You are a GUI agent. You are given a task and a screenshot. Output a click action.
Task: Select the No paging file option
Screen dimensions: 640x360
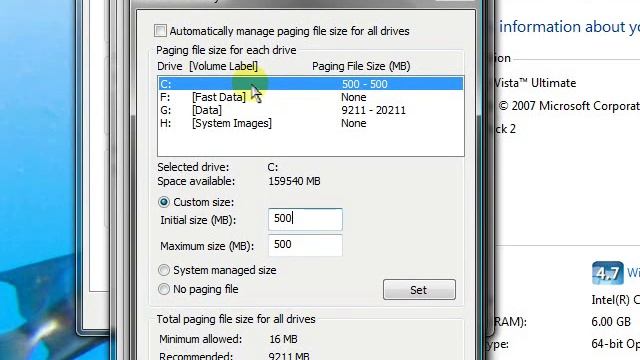pyautogui.click(x=164, y=289)
